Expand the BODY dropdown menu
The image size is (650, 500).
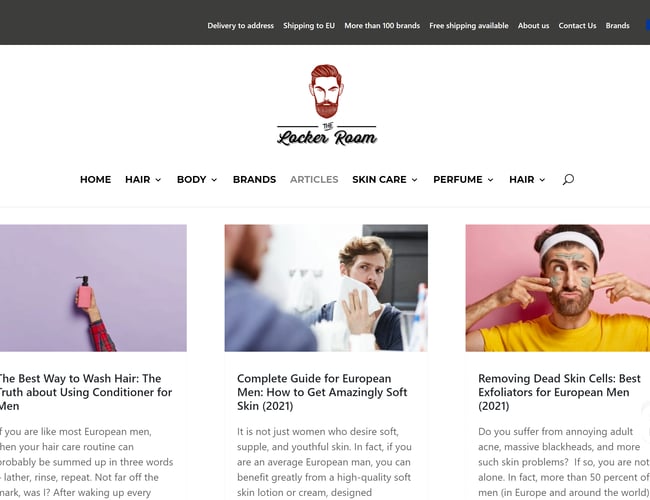click(x=197, y=180)
